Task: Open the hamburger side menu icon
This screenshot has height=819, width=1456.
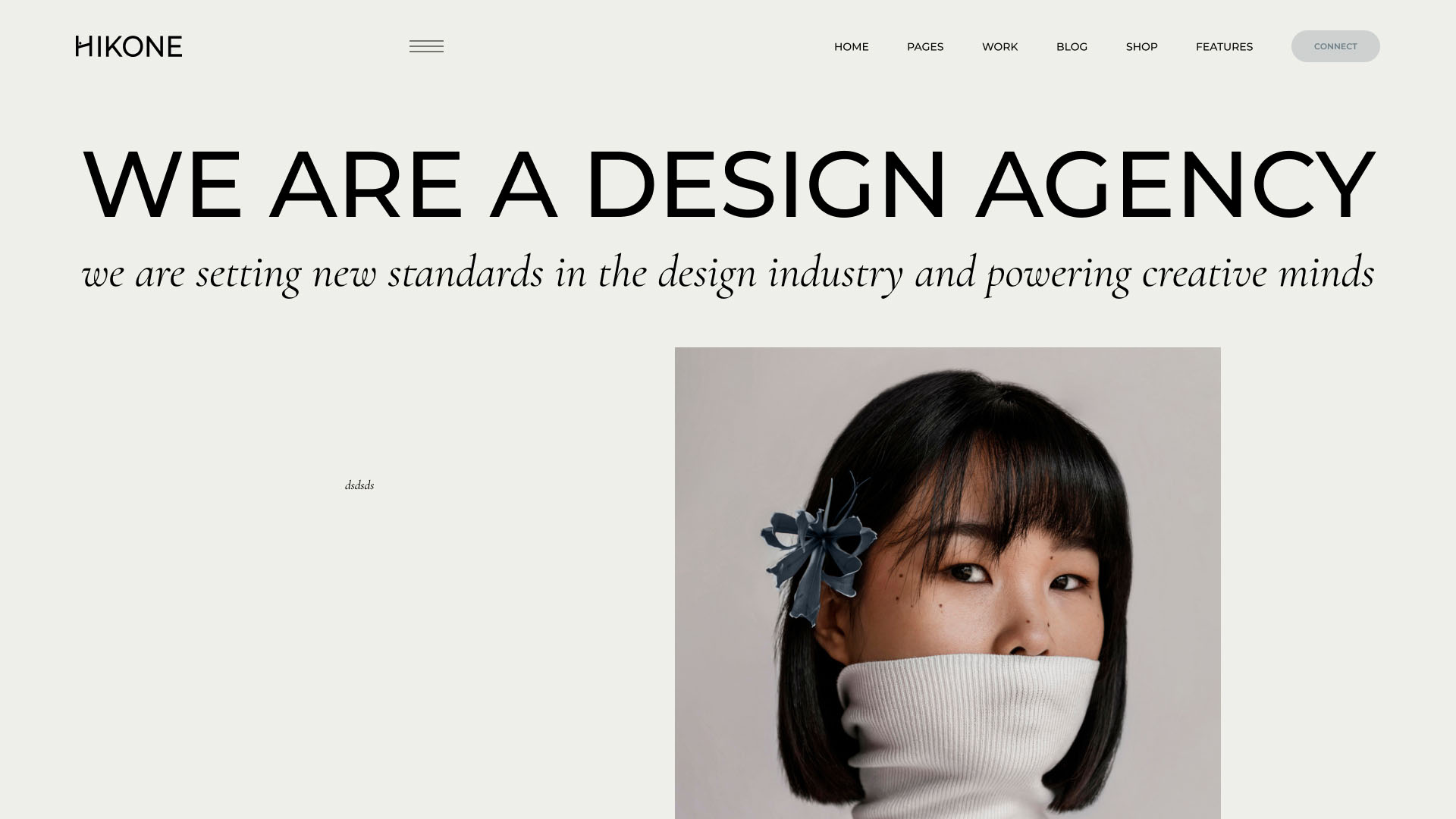Action: tap(426, 46)
